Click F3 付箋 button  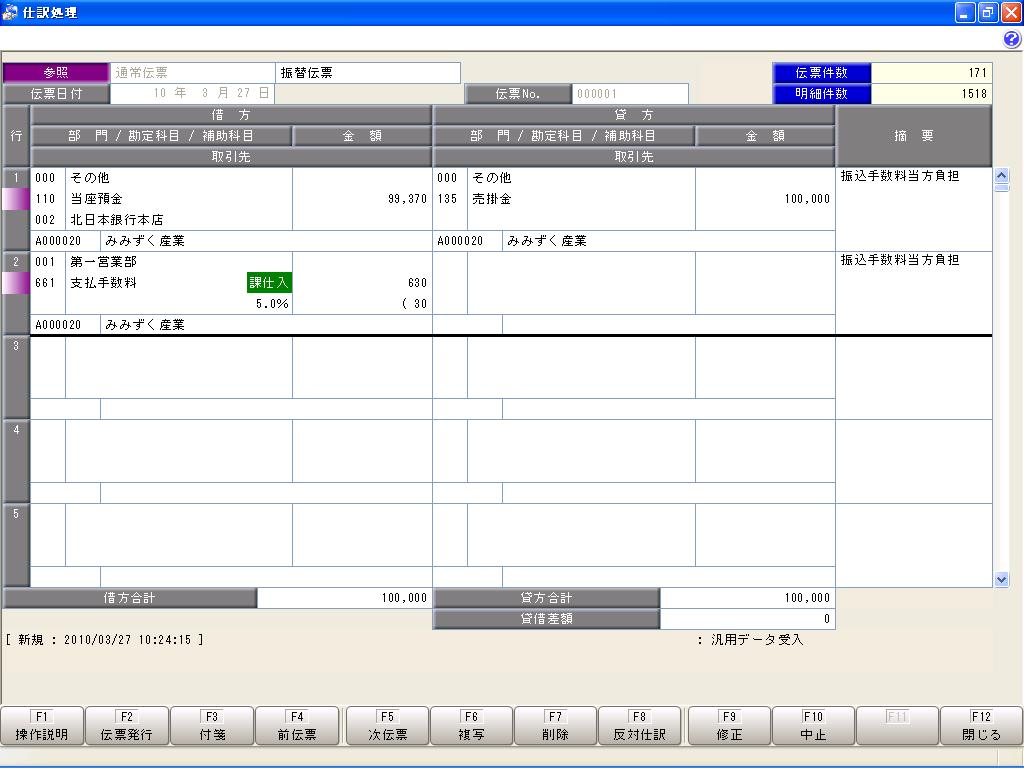point(212,726)
